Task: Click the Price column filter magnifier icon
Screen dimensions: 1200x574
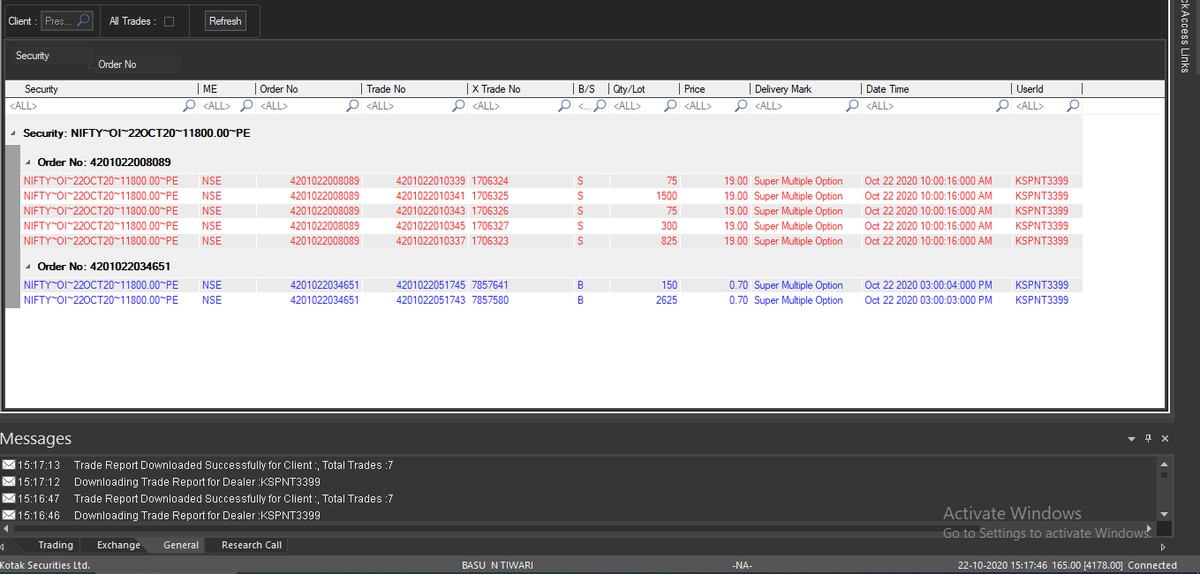Action: click(x=741, y=106)
